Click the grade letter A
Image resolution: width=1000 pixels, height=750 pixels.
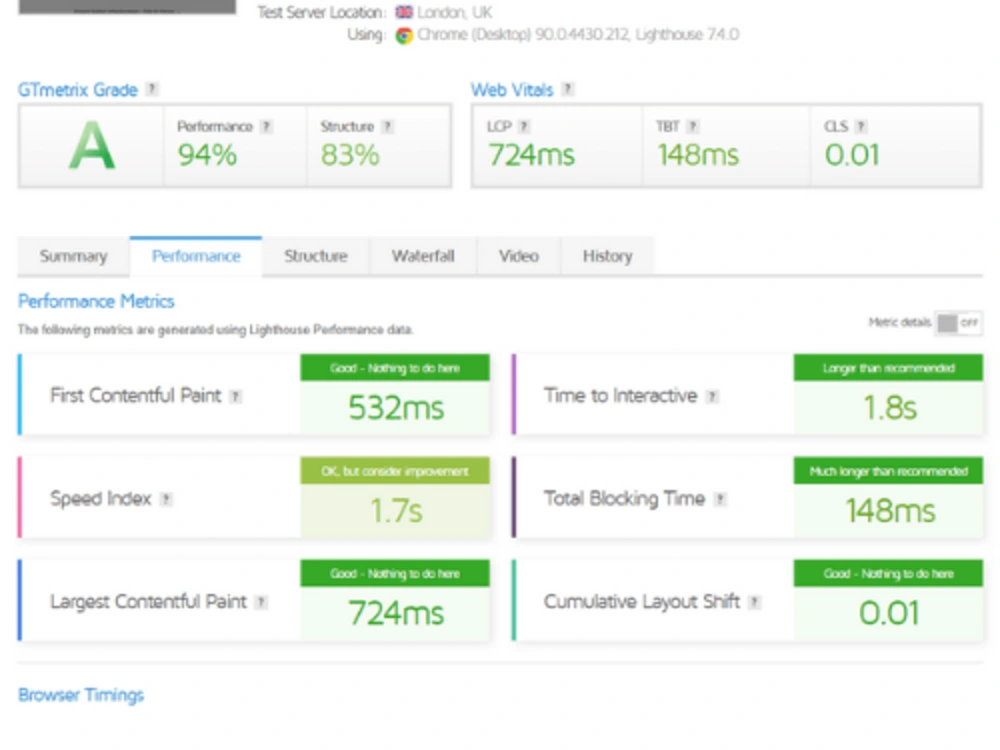click(92, 146)
